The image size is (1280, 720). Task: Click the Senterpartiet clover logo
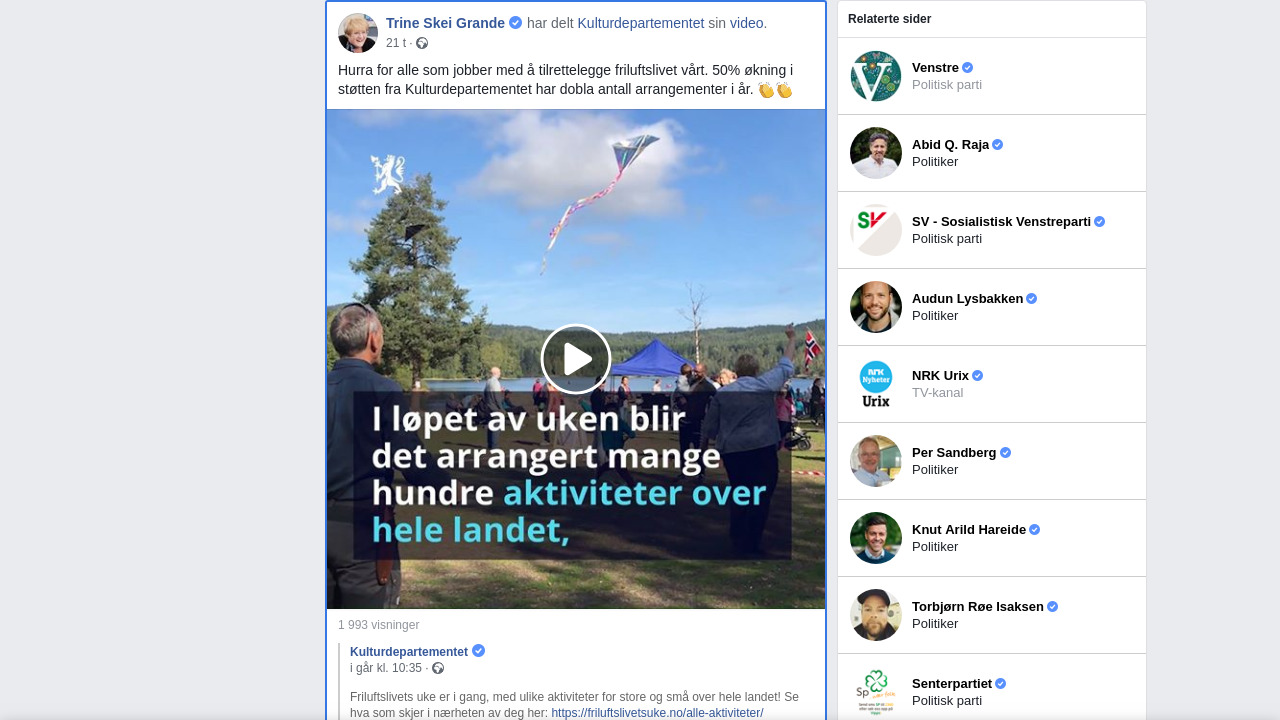[x=876, y=692]
